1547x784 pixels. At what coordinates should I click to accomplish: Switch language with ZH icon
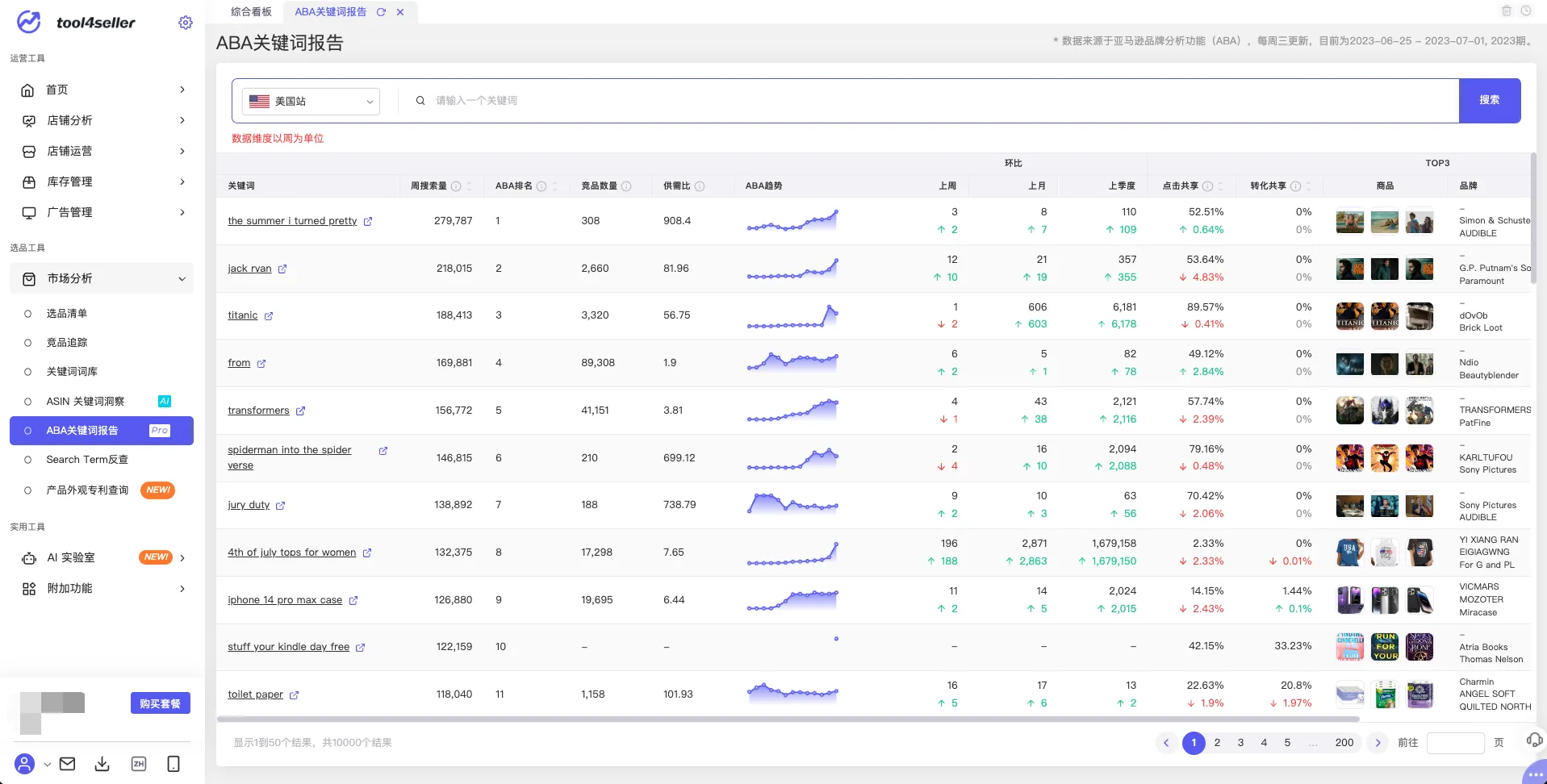coord(139,763)
